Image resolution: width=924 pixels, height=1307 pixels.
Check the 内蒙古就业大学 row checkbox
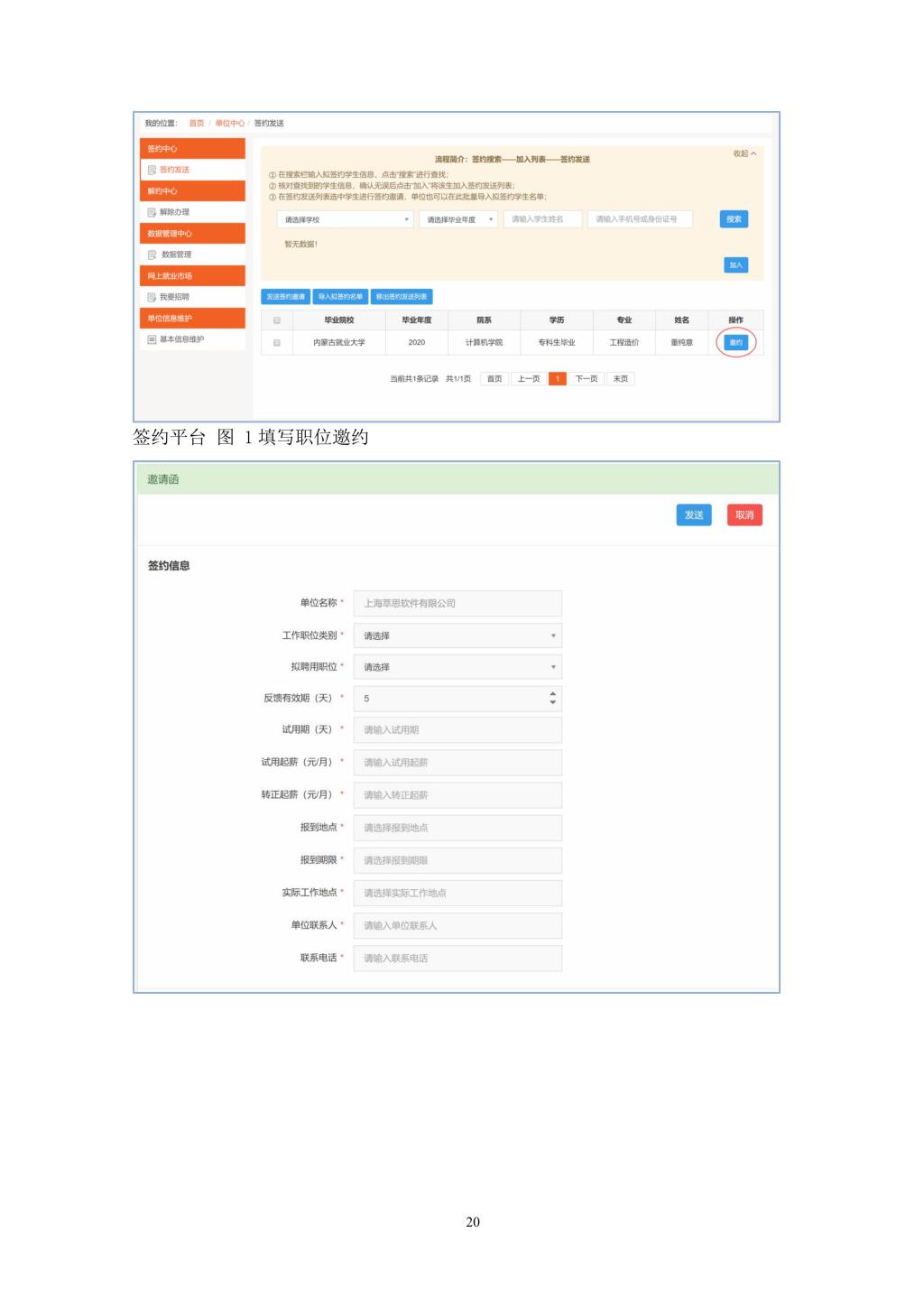click(x=277, y=343)
